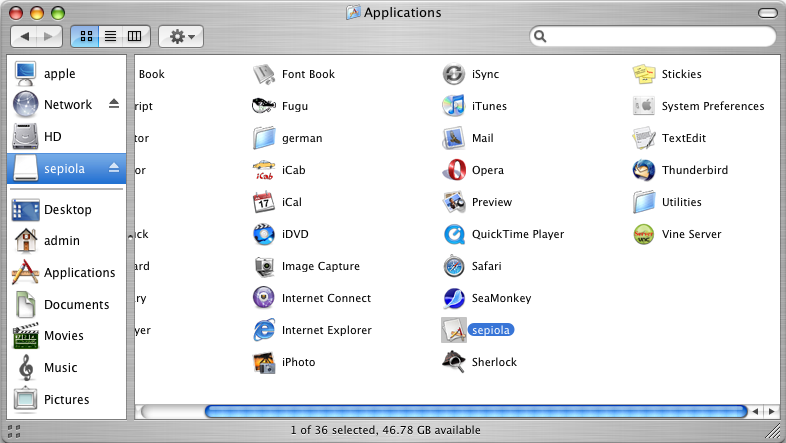Switch to column view mode
Screen dimensions: 786x443
pyautogui.click(x=135, y=36)
